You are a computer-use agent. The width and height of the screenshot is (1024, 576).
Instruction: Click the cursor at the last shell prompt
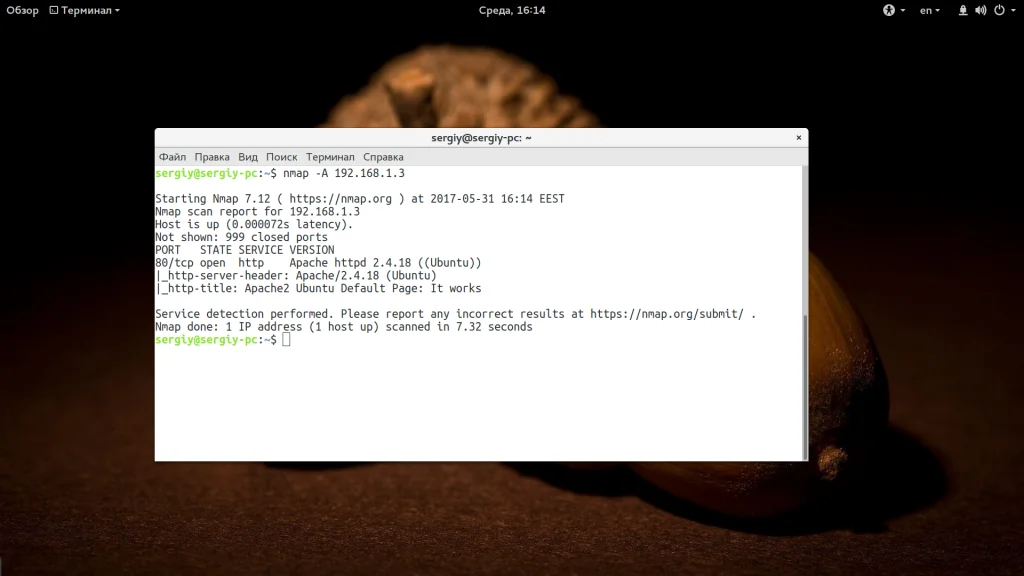coord(286,340)
